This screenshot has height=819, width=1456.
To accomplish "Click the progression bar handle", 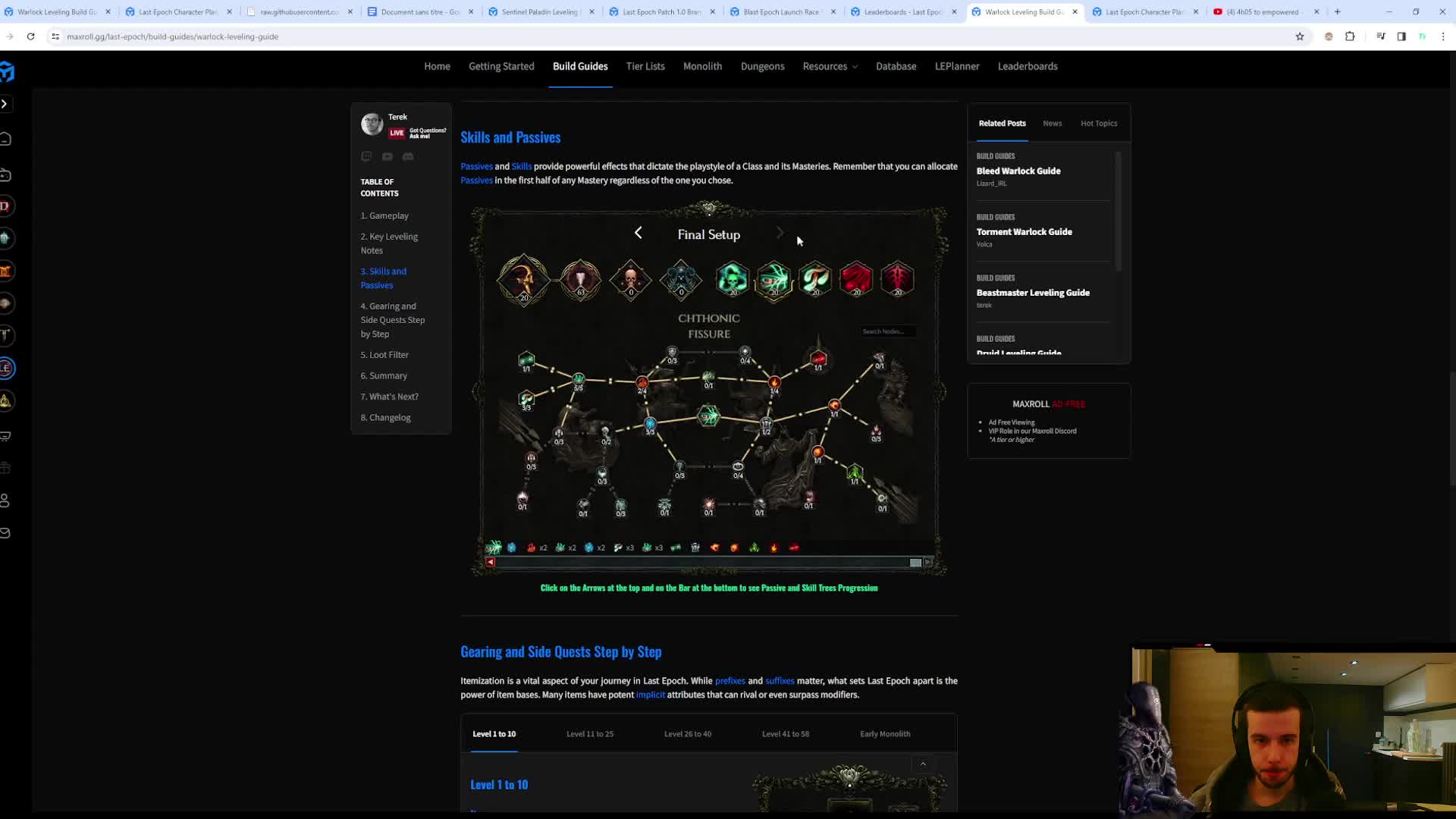I will (x=915, y=563).
